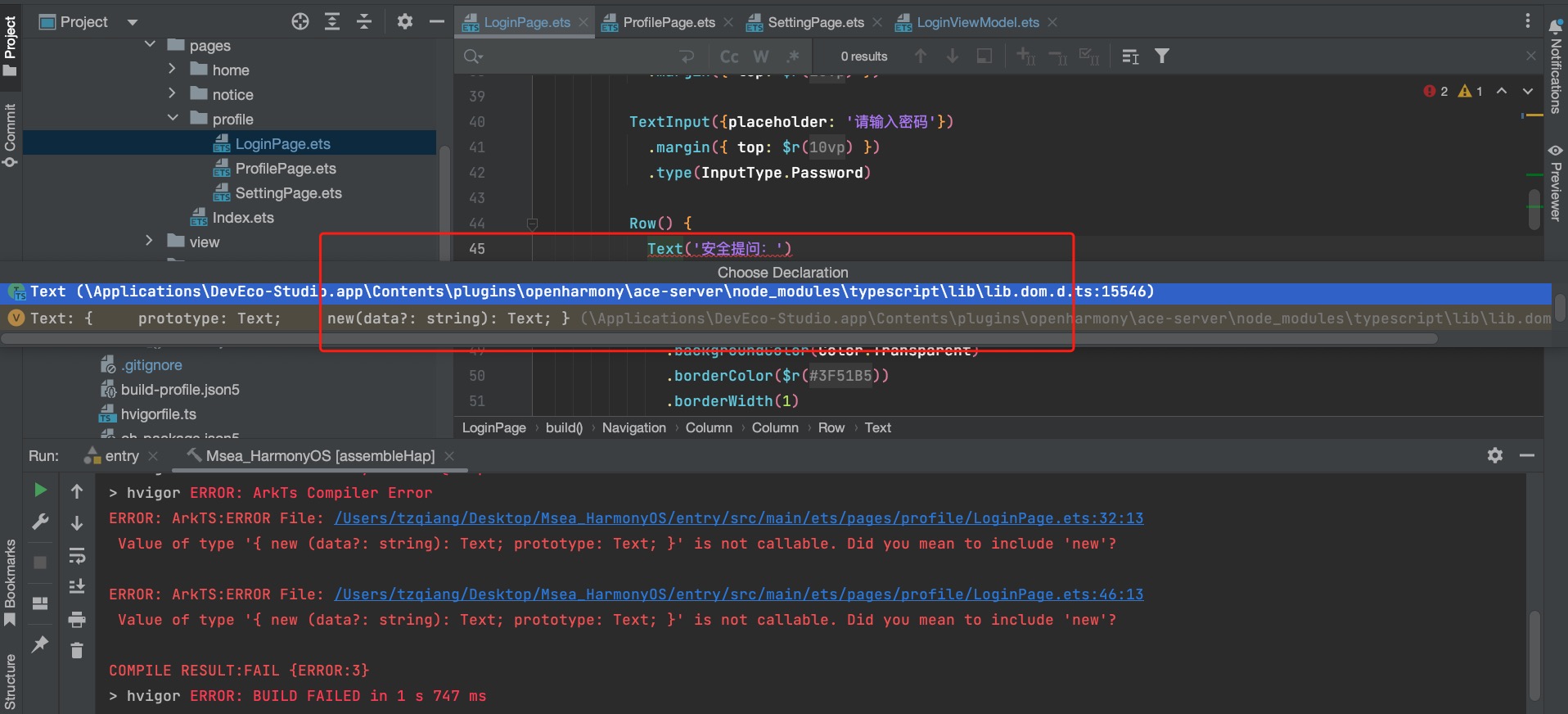Screen dimensions: 1568x714
Task: Jump to next highlighted error arrow
Action: pyautogui.click(x=1528, y=91)
